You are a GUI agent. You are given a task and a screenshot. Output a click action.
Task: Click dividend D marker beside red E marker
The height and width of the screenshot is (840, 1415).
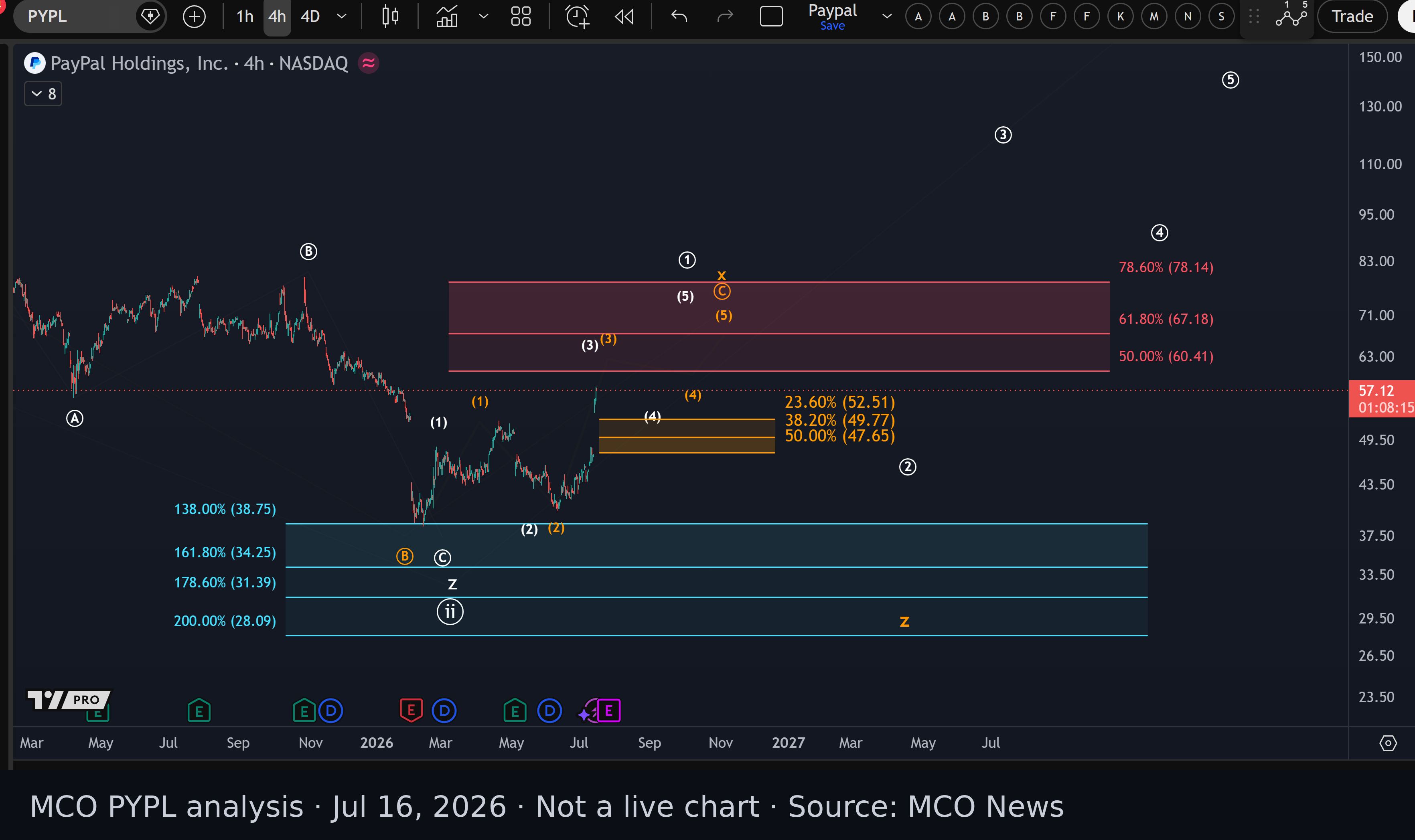444,710
